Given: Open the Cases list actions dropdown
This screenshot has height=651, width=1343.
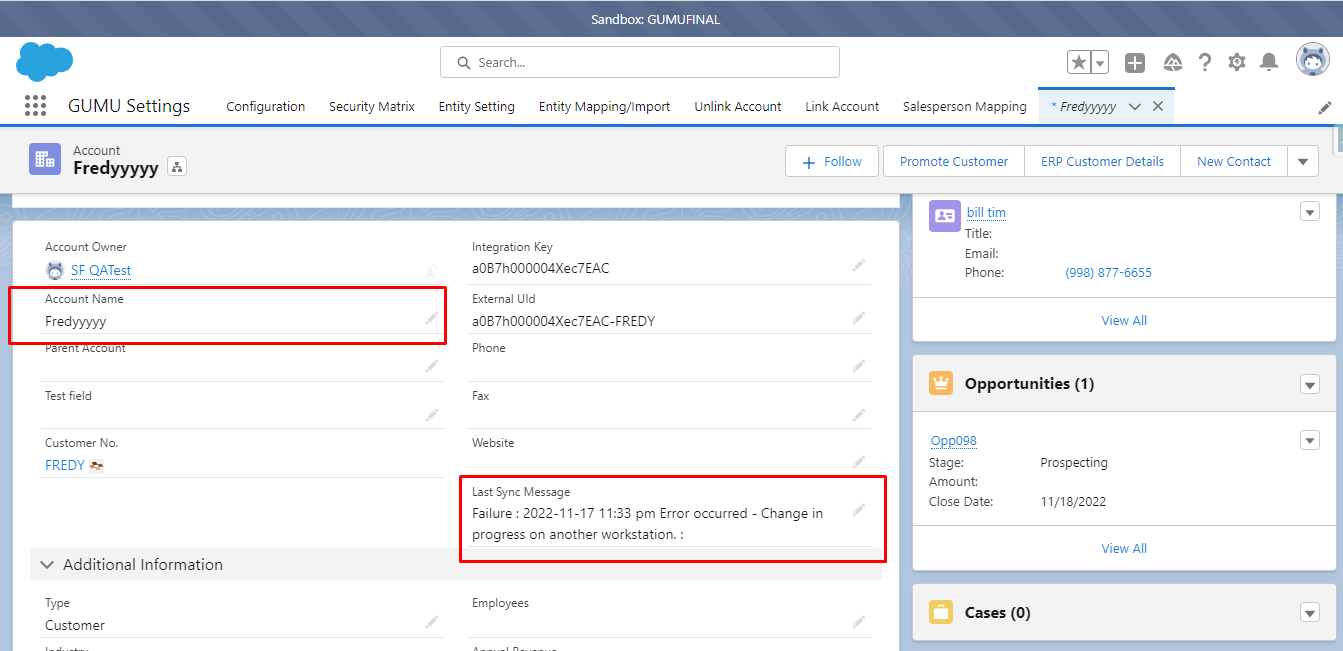Looking at the screenshot, I should click(x=1309, y=612).
